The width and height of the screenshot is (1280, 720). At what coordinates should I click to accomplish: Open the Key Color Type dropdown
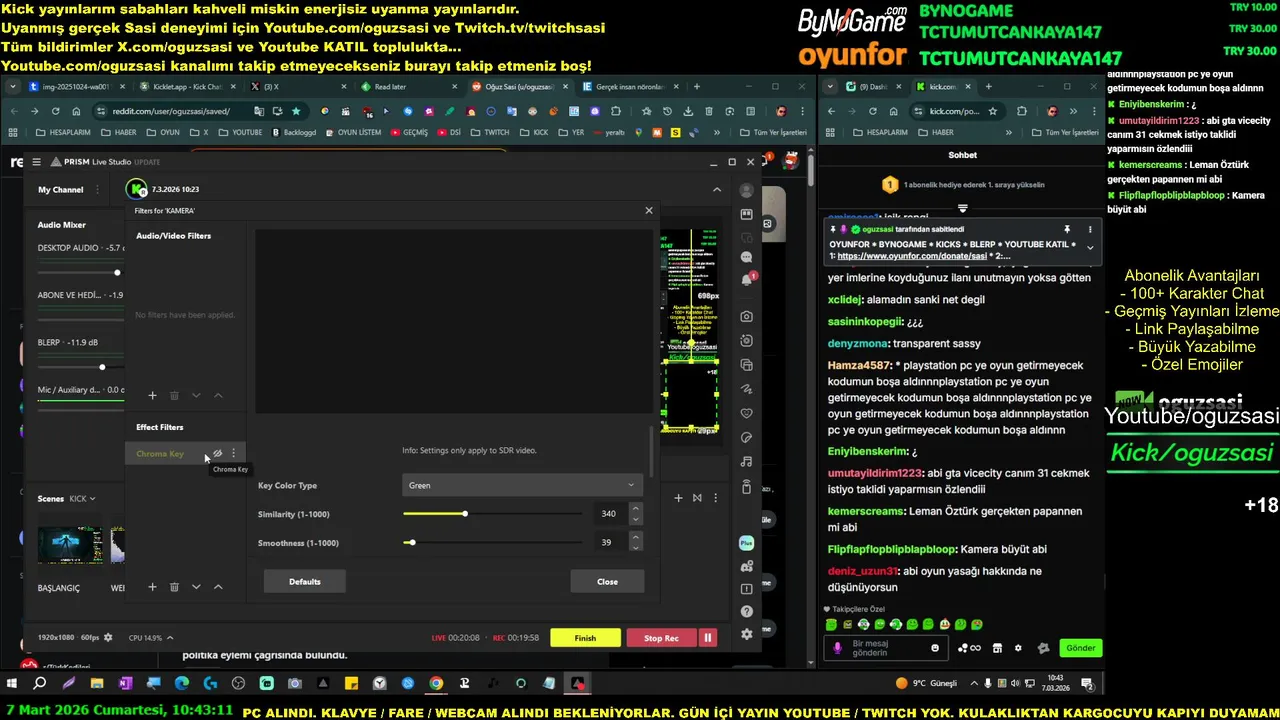(522, 485)
